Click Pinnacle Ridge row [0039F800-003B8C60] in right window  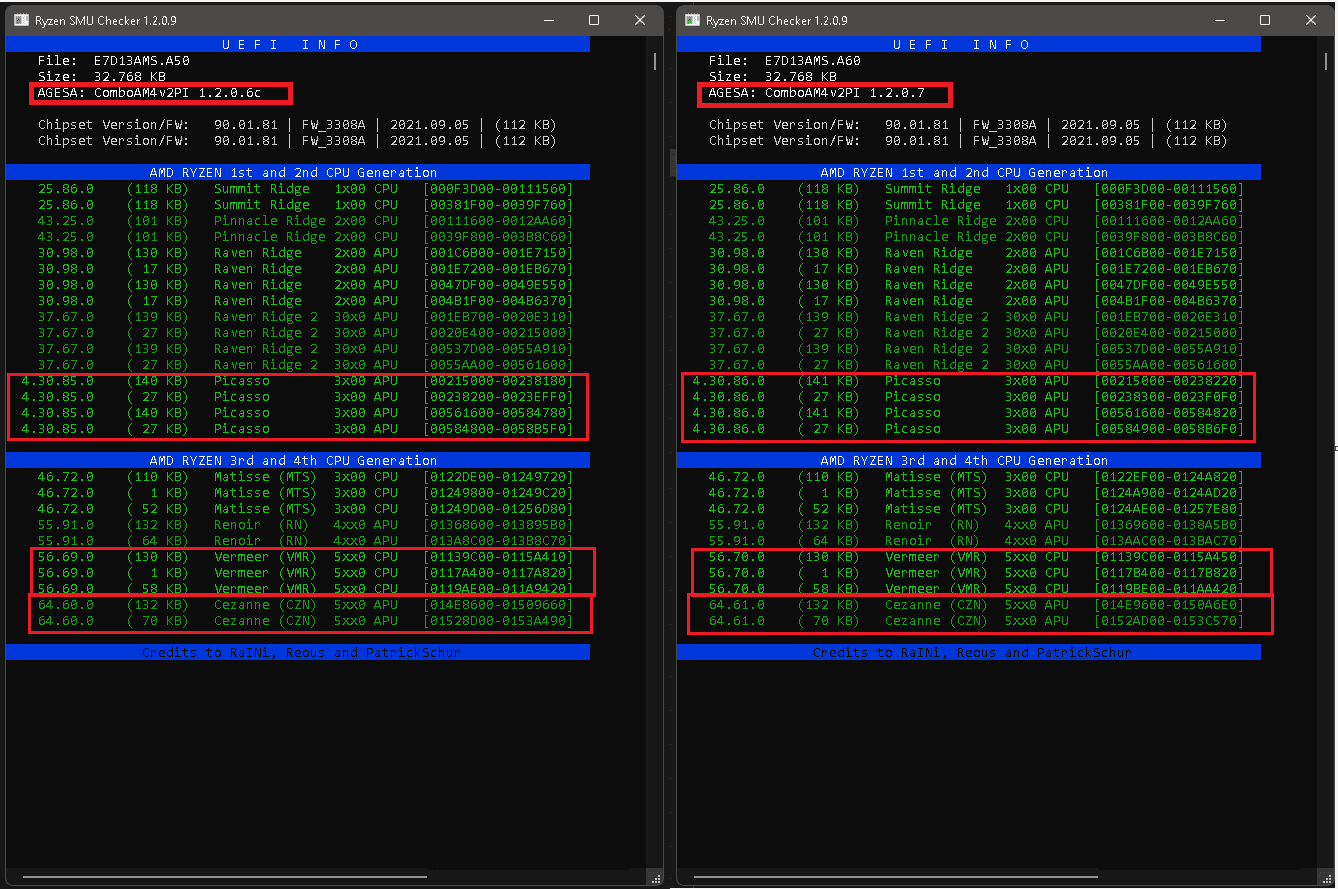(977, 237)
